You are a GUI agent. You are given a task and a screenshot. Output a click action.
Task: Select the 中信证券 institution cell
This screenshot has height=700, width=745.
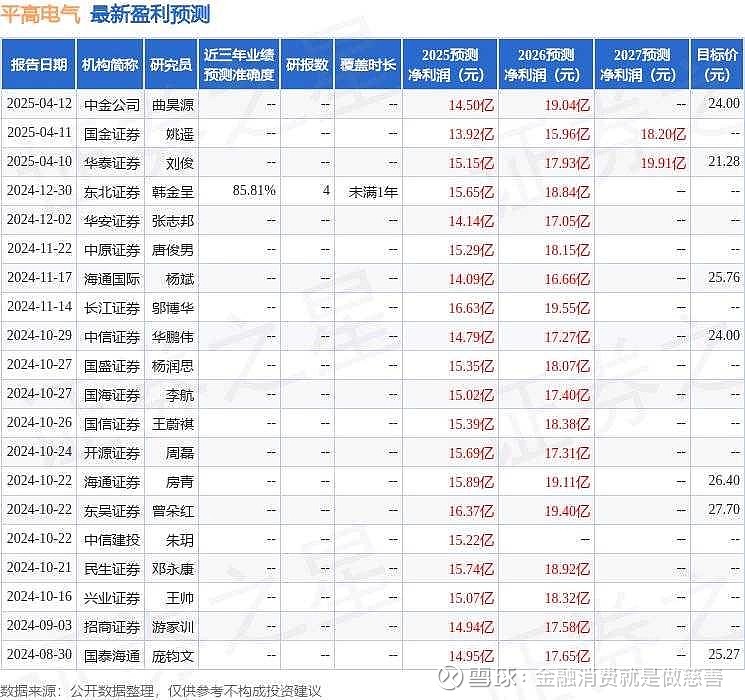click(x=112, y=337)
